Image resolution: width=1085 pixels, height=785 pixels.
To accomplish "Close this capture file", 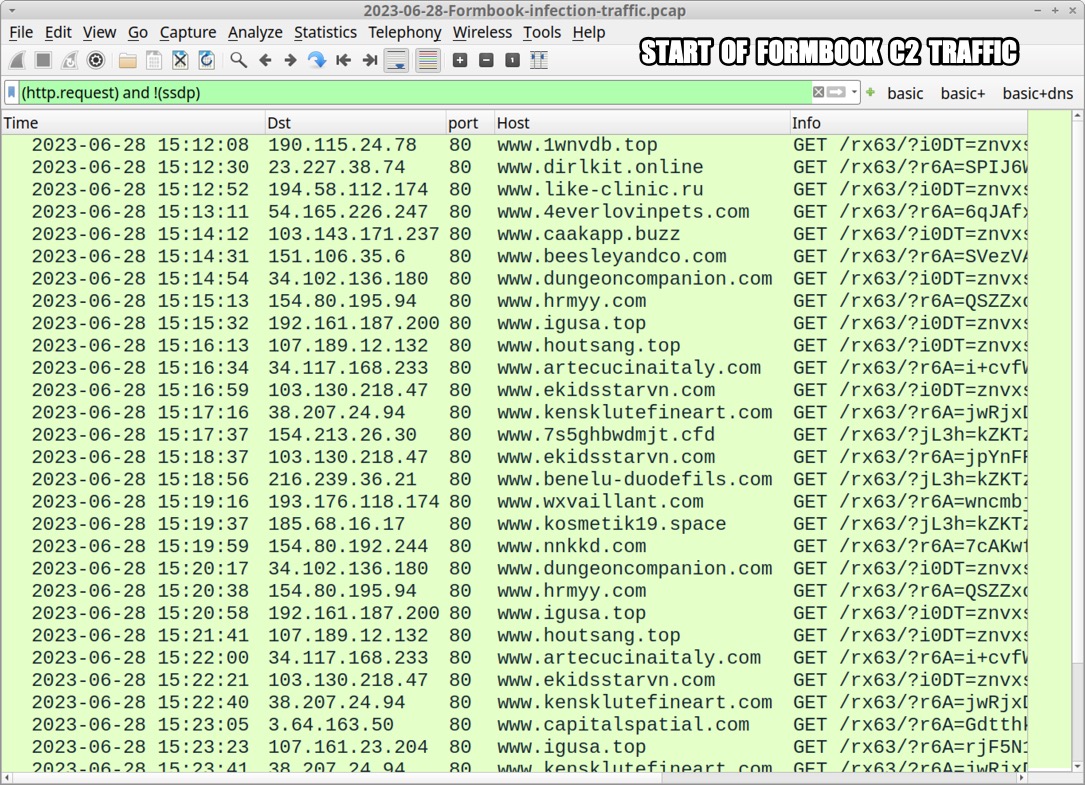I will pos(180,60).
